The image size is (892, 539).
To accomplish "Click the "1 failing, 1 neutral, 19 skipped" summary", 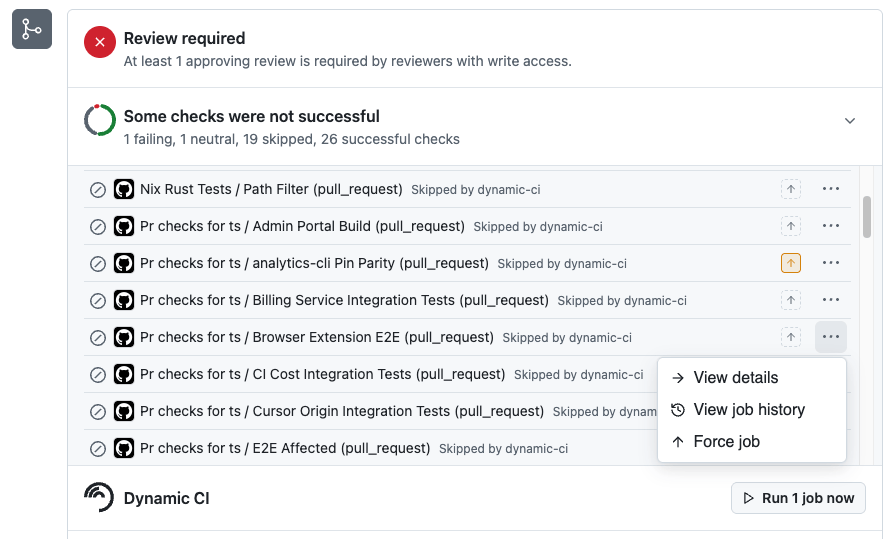I will click(292, 139).
